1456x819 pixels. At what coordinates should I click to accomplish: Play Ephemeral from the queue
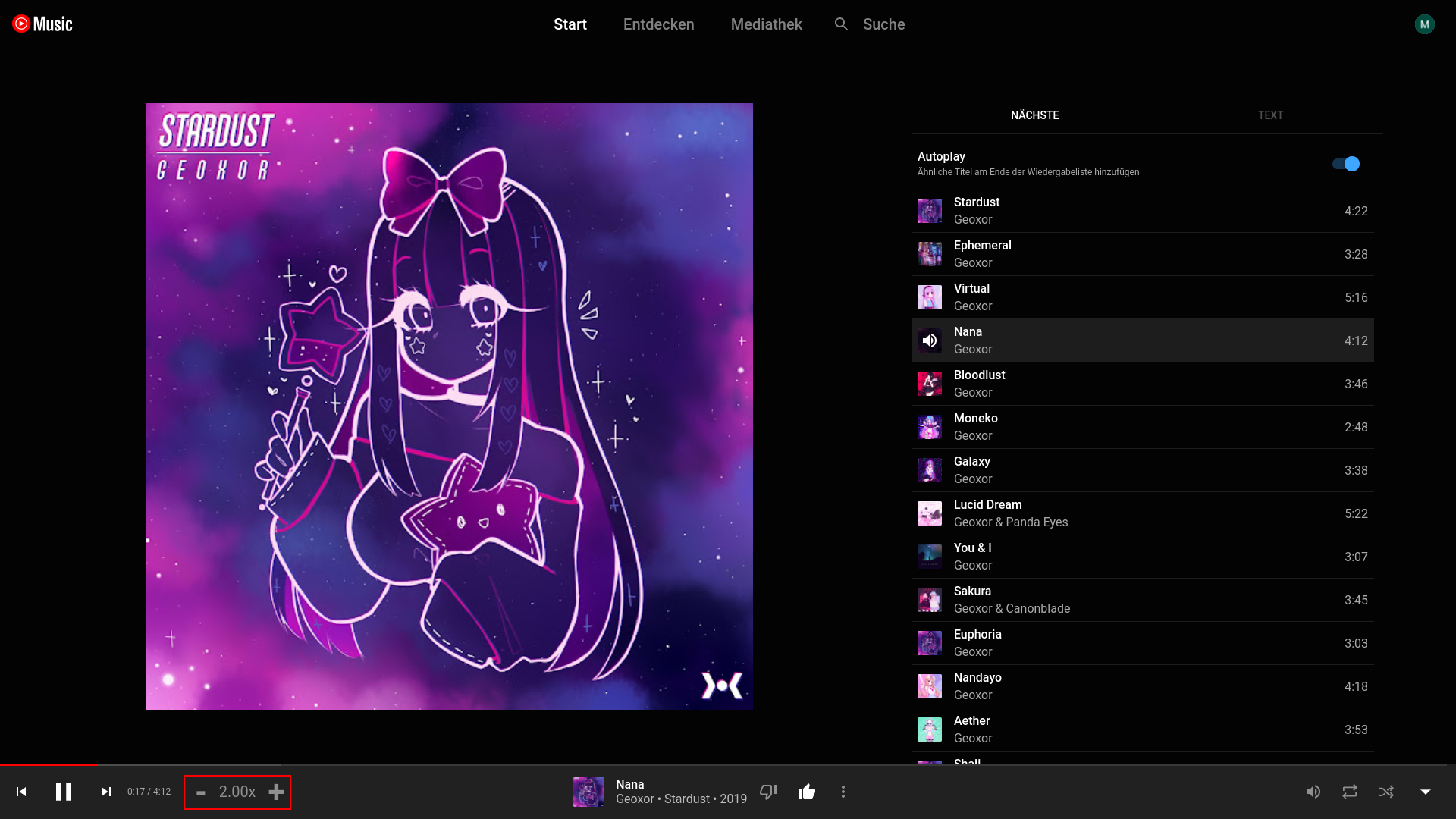tap(1142, 254)
